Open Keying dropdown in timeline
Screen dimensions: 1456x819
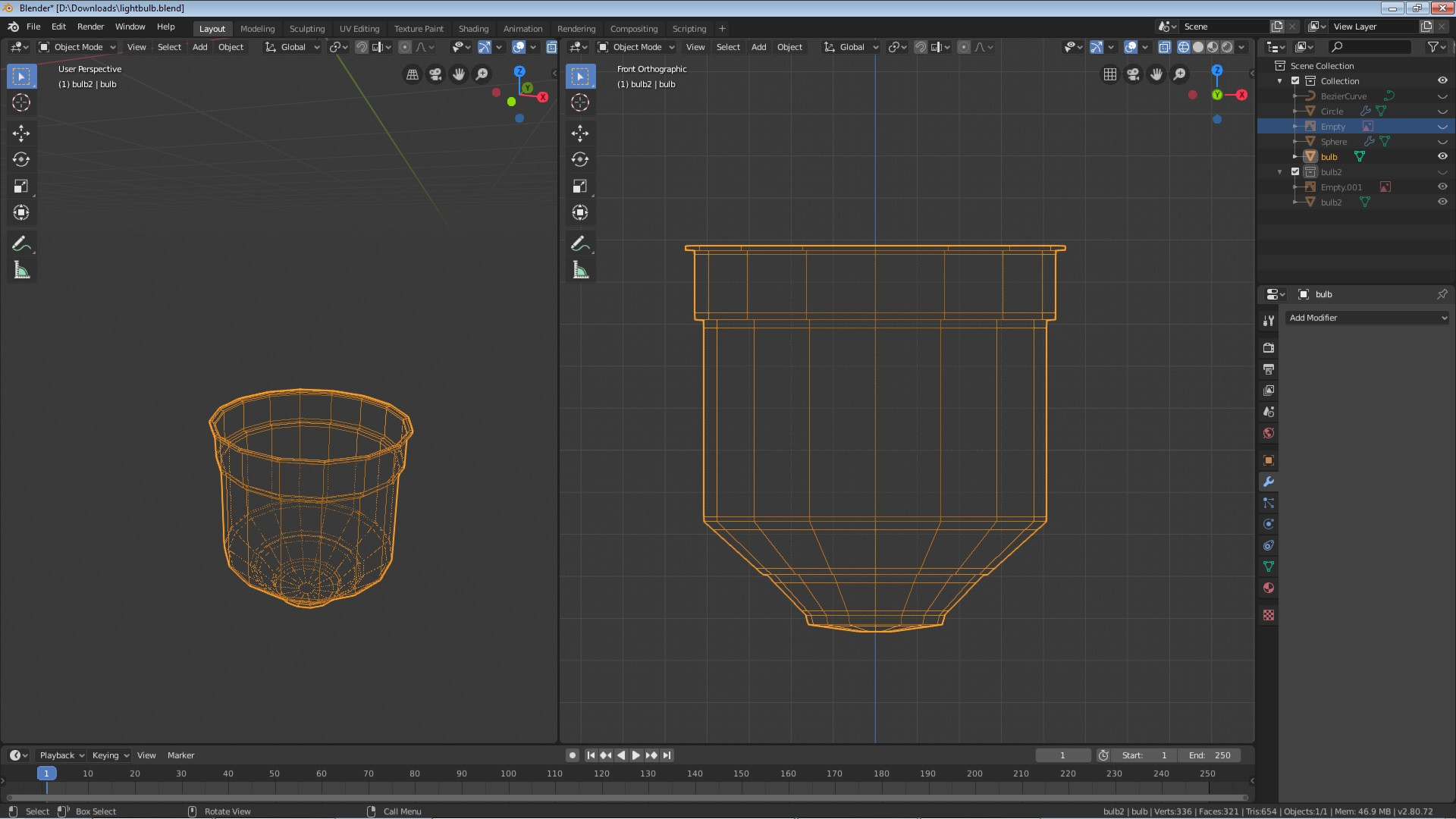point(110,755)
